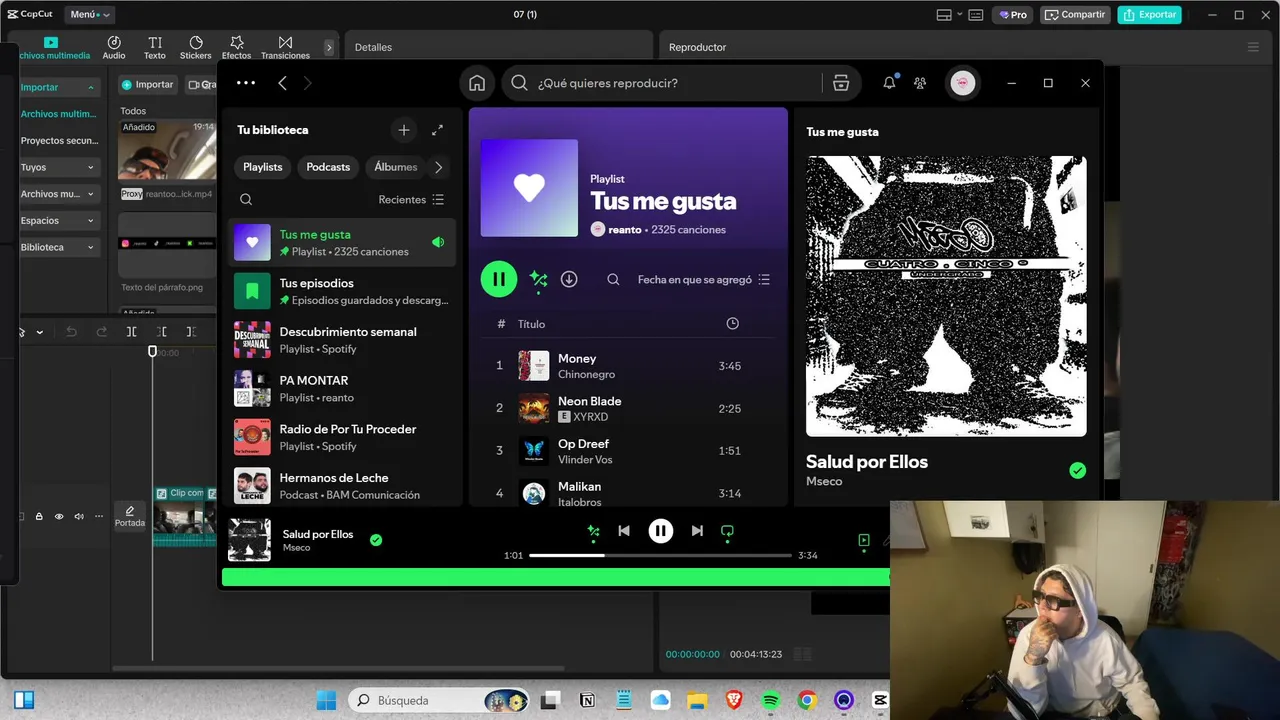Search inside the Tus me gusta playlist
Image resolution: width=1280 pixels, height=720 pixels.
coord(613,280)
